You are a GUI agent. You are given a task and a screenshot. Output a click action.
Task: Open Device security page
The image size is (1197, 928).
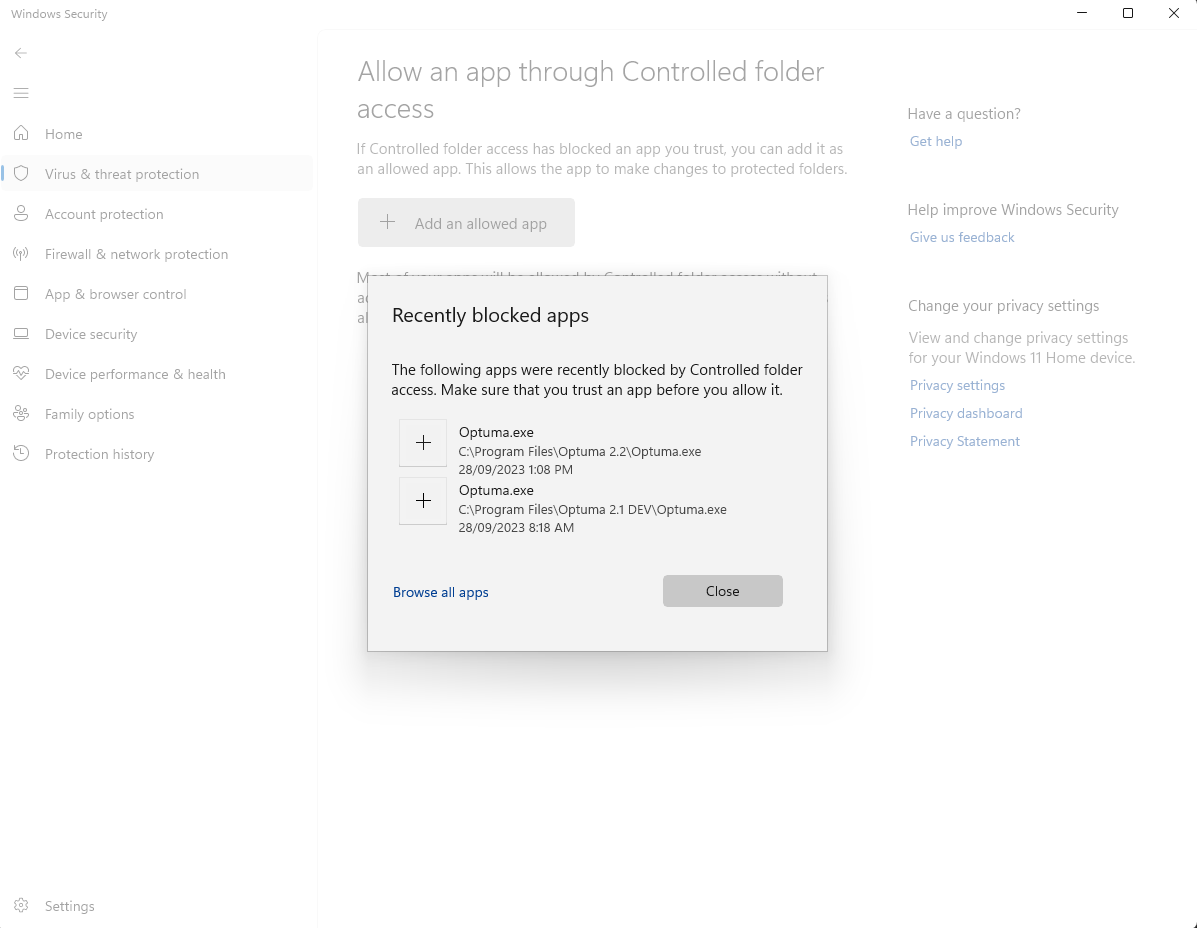(157, 334)
